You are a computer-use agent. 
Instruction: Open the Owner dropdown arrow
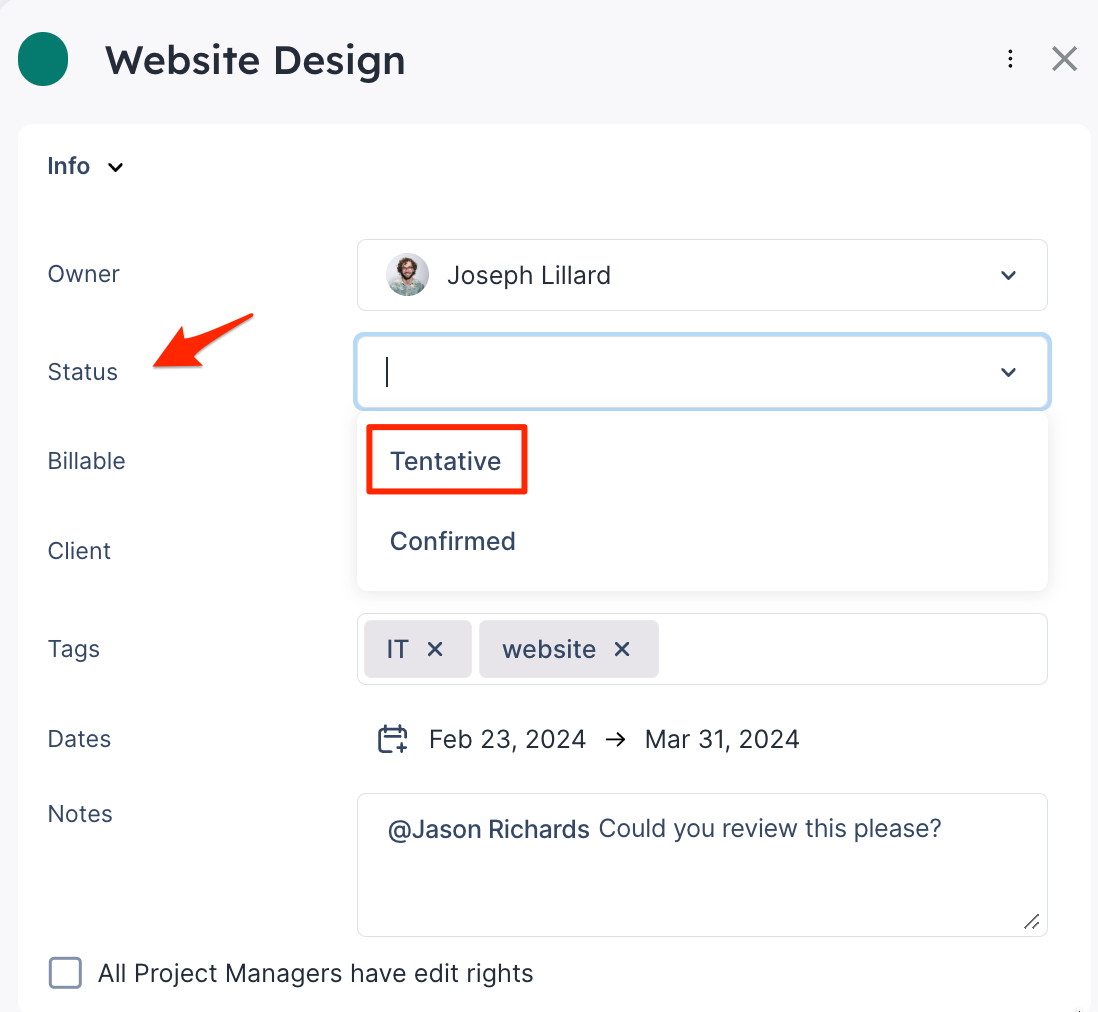point(1008,275)
